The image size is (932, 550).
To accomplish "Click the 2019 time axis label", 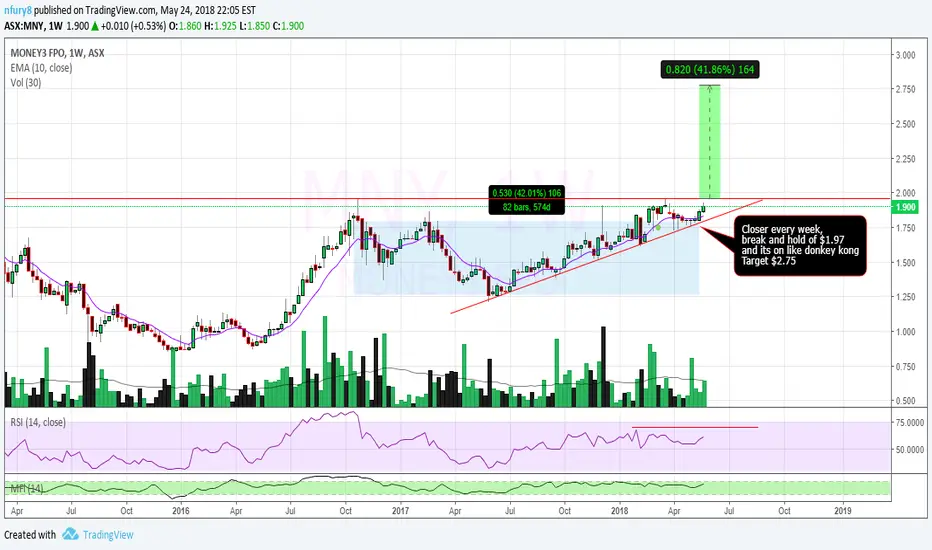I will pyautogui.click(x=842, y=510).
